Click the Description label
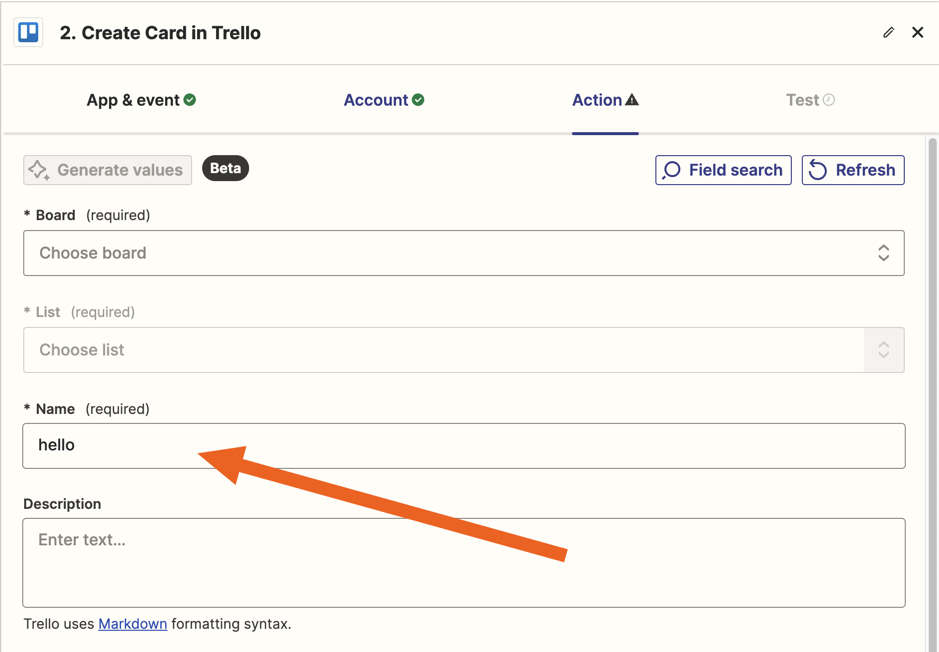This screenshot has width=939, height=652. pos(62,504)
